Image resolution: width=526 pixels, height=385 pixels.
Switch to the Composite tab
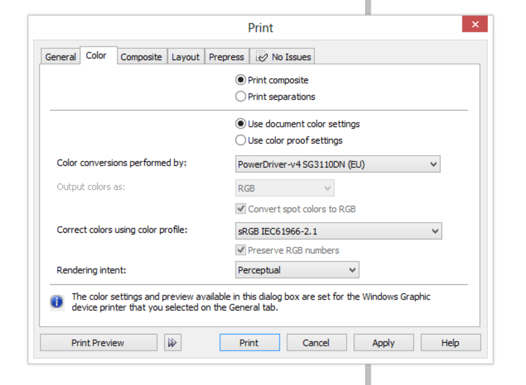[142, 57]
